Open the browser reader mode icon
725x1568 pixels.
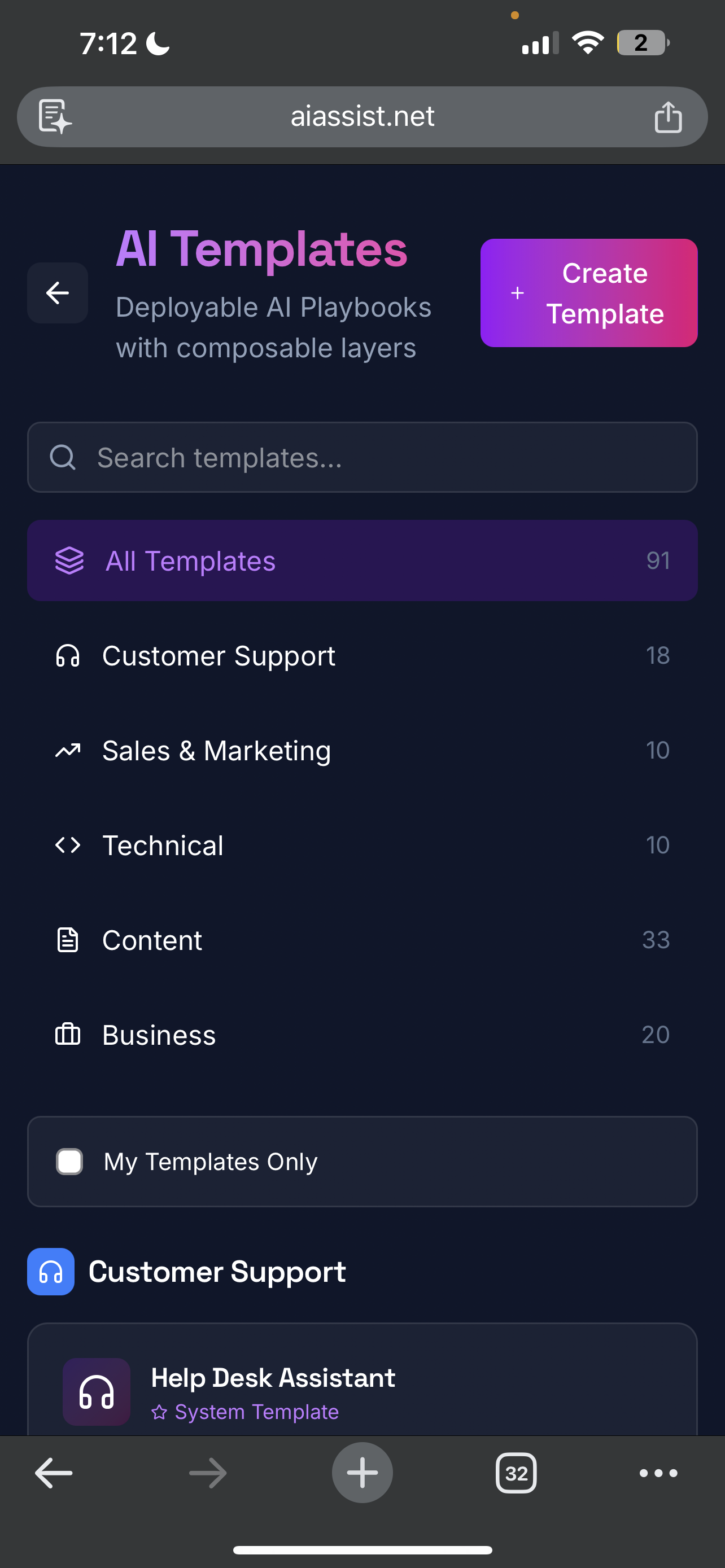click(x=55, y=116)
